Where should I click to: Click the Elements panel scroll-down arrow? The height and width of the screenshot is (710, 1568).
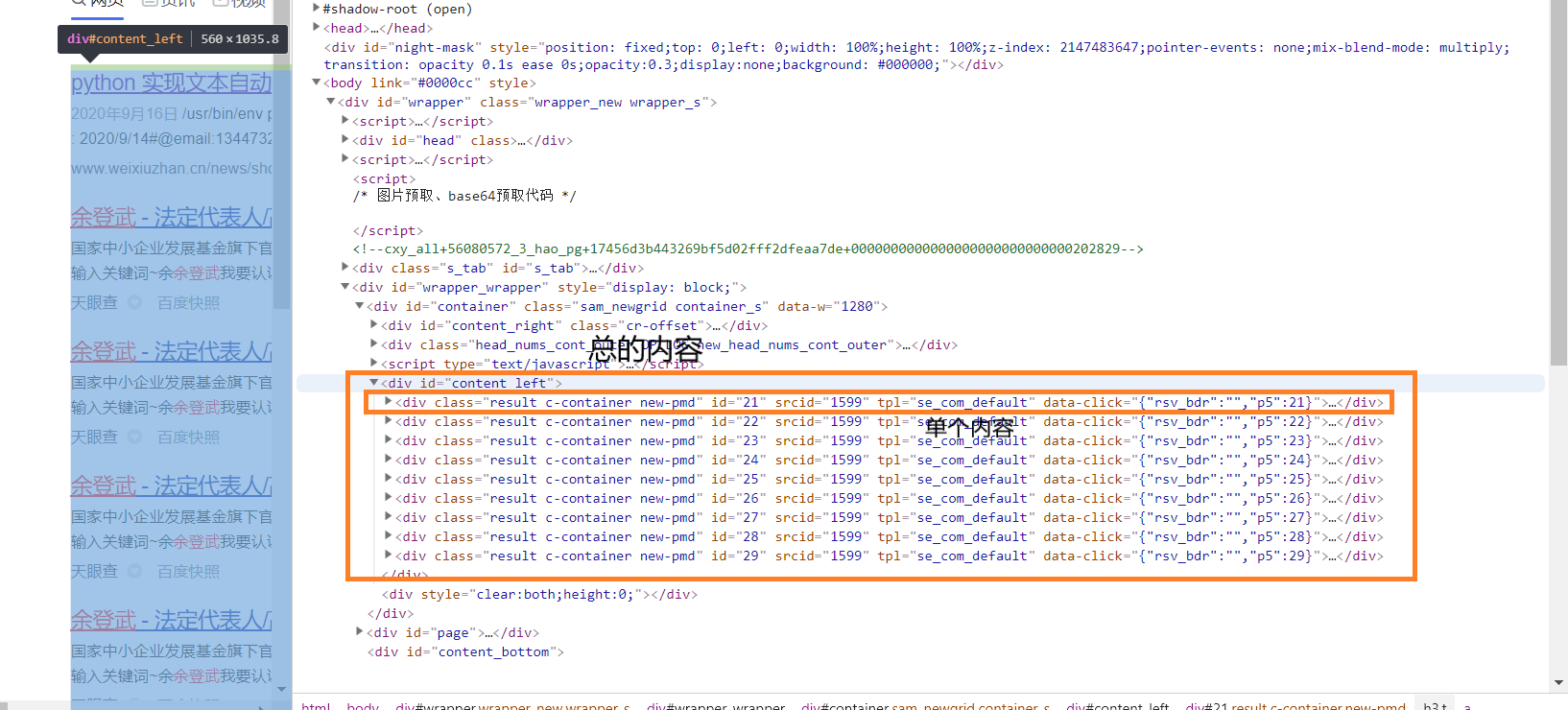point(1558,682)
